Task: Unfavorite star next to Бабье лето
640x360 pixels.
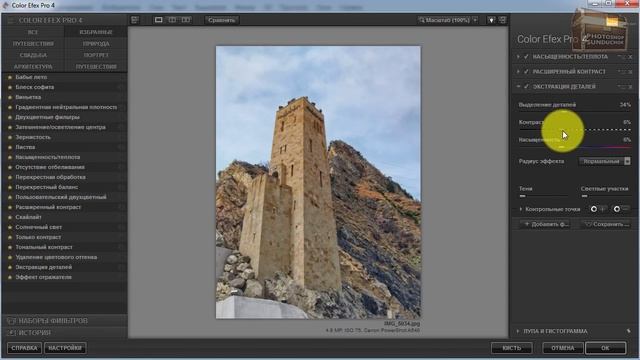Action: pos(10,77)
